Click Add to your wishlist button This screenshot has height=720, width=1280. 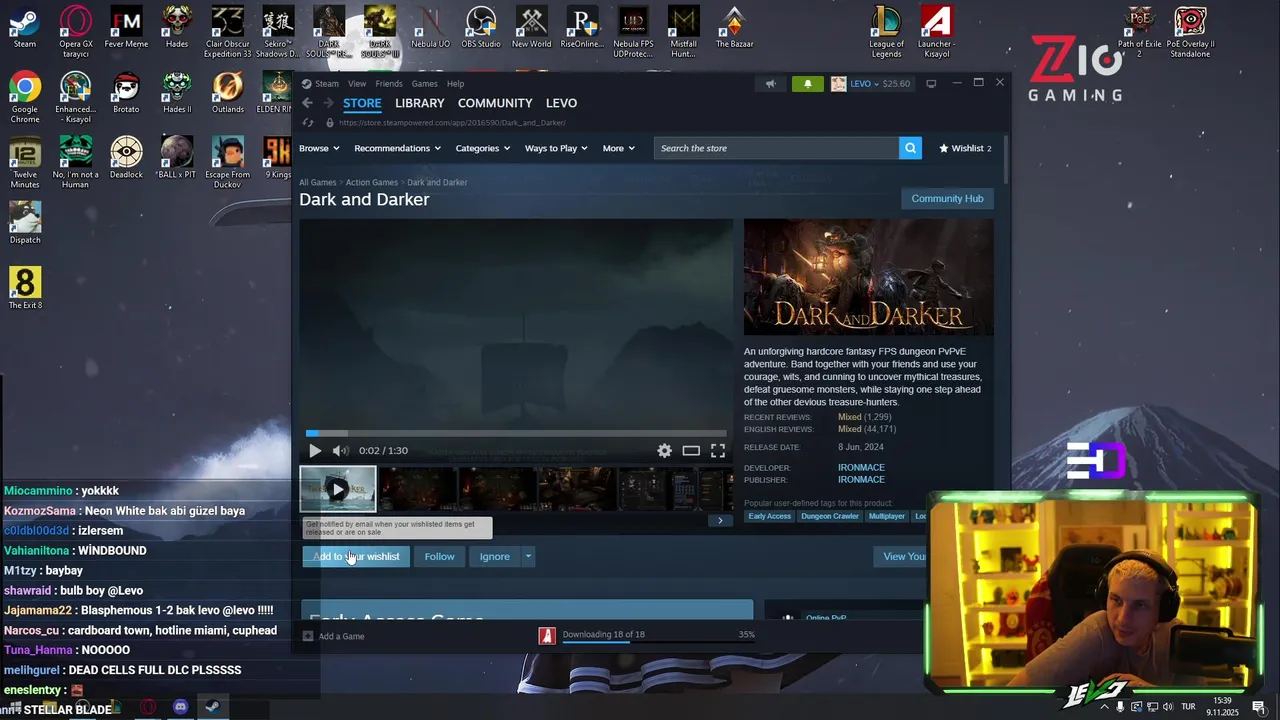(x=356, y=557)
